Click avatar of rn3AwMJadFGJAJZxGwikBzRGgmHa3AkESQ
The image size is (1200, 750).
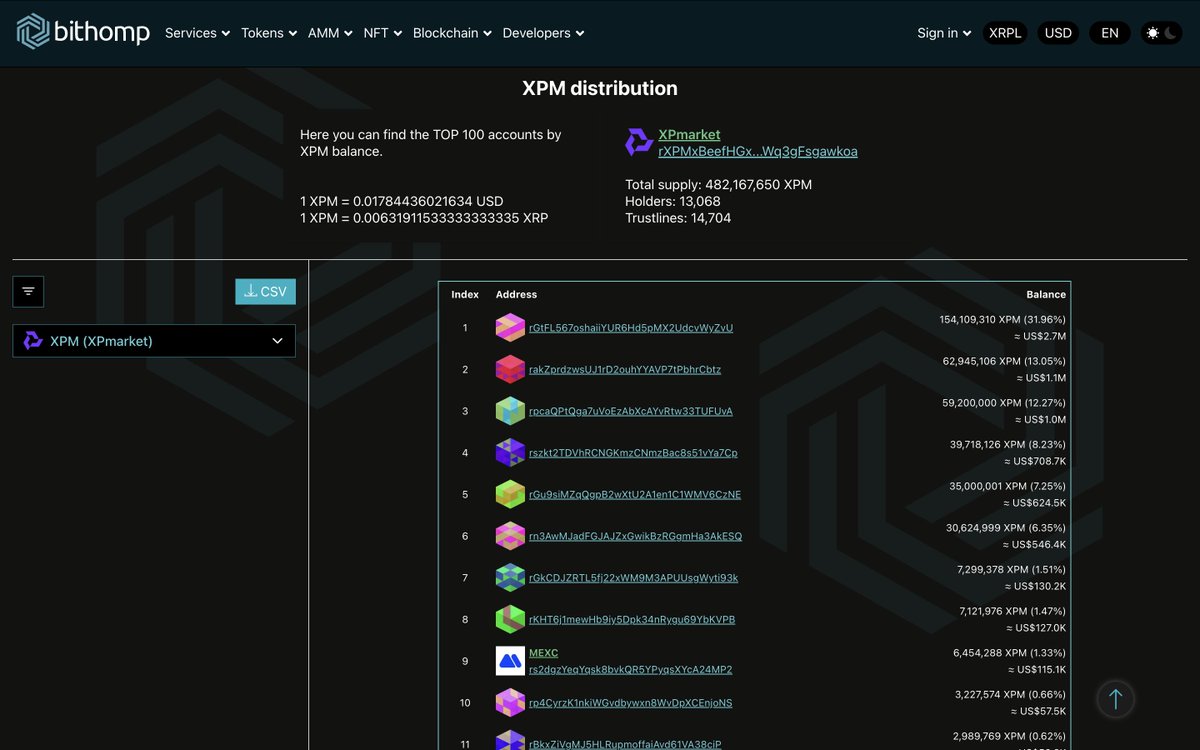tap(510, 536)
